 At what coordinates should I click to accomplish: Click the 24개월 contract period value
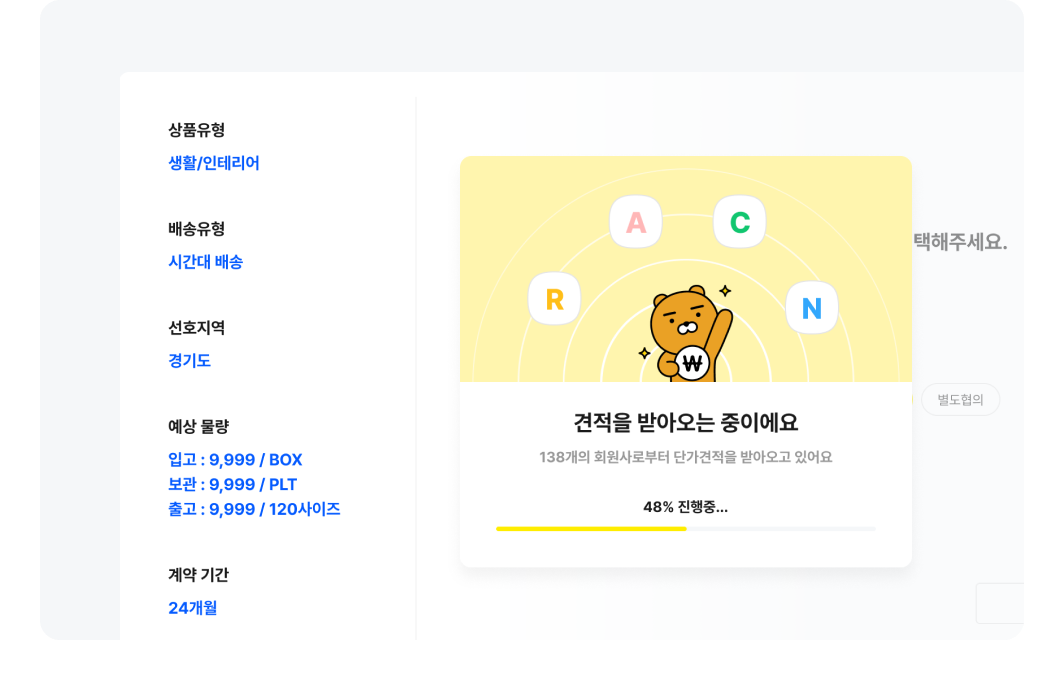(193, 608)
